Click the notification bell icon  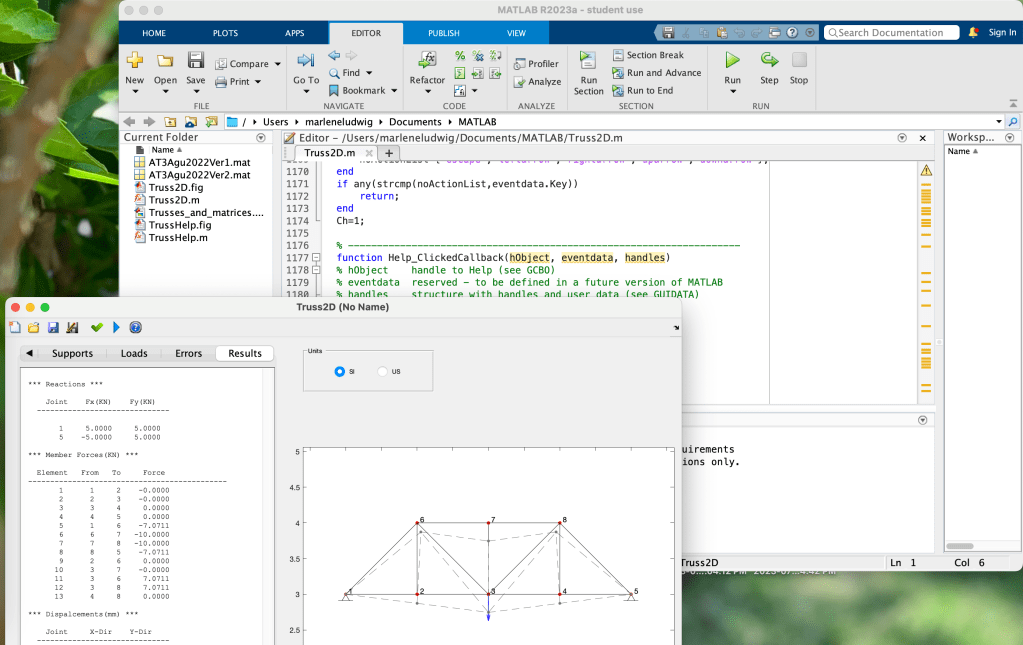973,33
